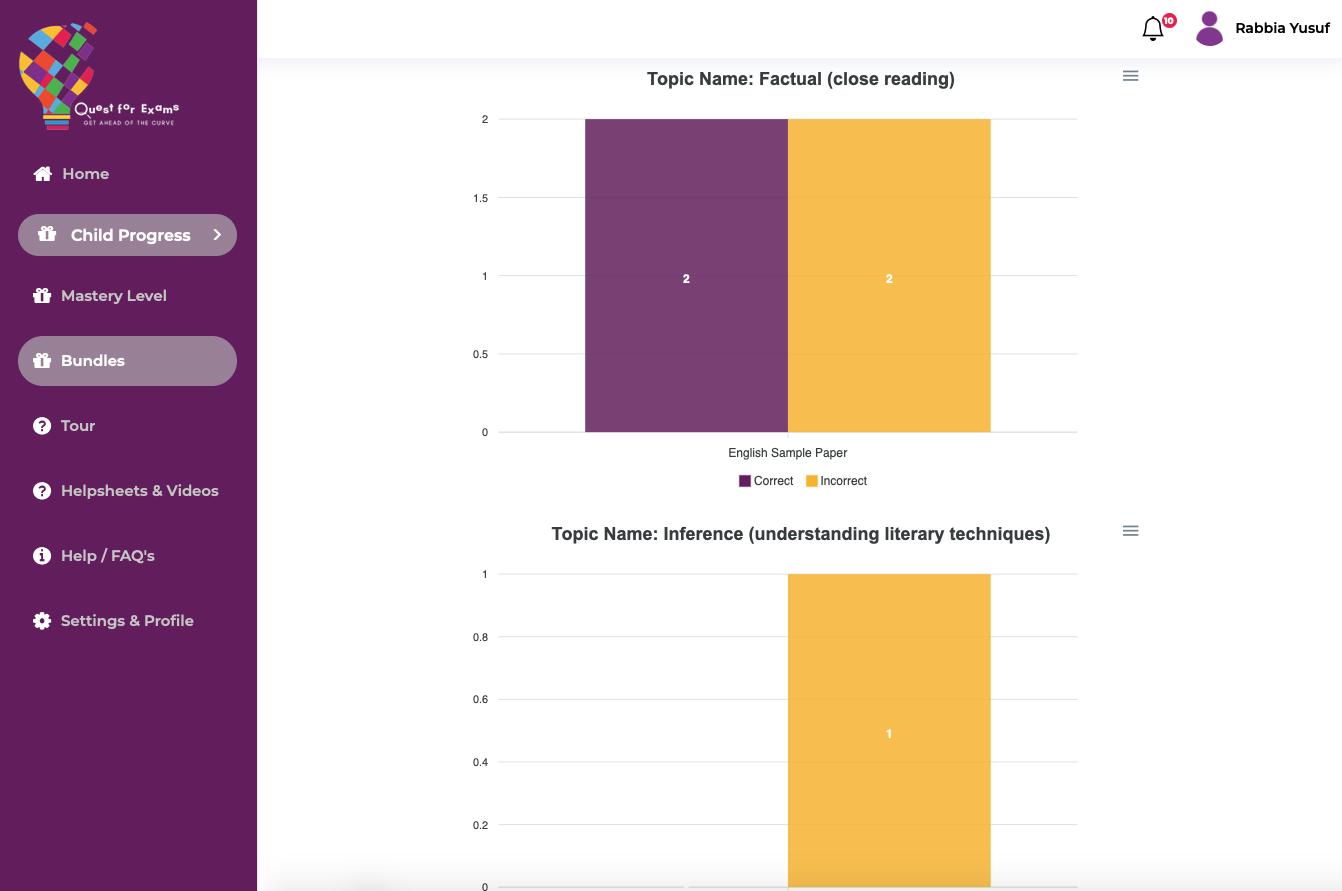Toggle the Correct series in Factual chart legend
Image resolution: width=1342 pixels, height=891 pixels.
(x=766, y=481)
